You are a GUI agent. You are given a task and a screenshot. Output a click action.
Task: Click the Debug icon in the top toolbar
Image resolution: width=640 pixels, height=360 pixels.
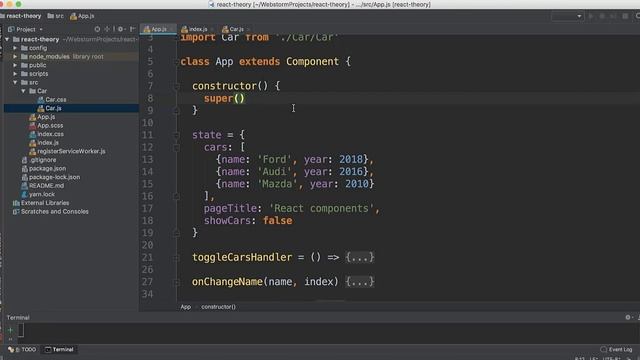[x=602, y=16]
